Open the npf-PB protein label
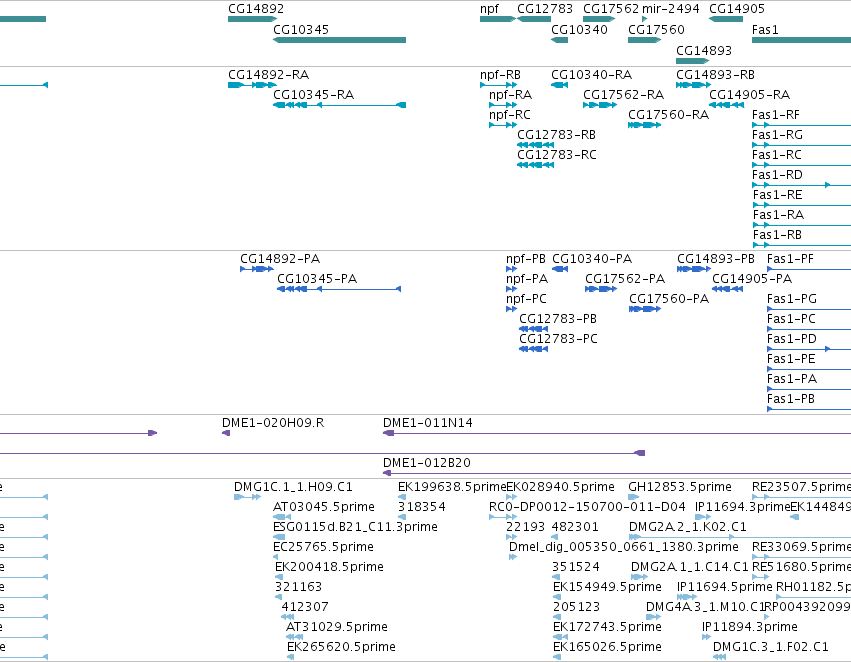The width and height of the screenshot is (851, 662). (525, 259)
